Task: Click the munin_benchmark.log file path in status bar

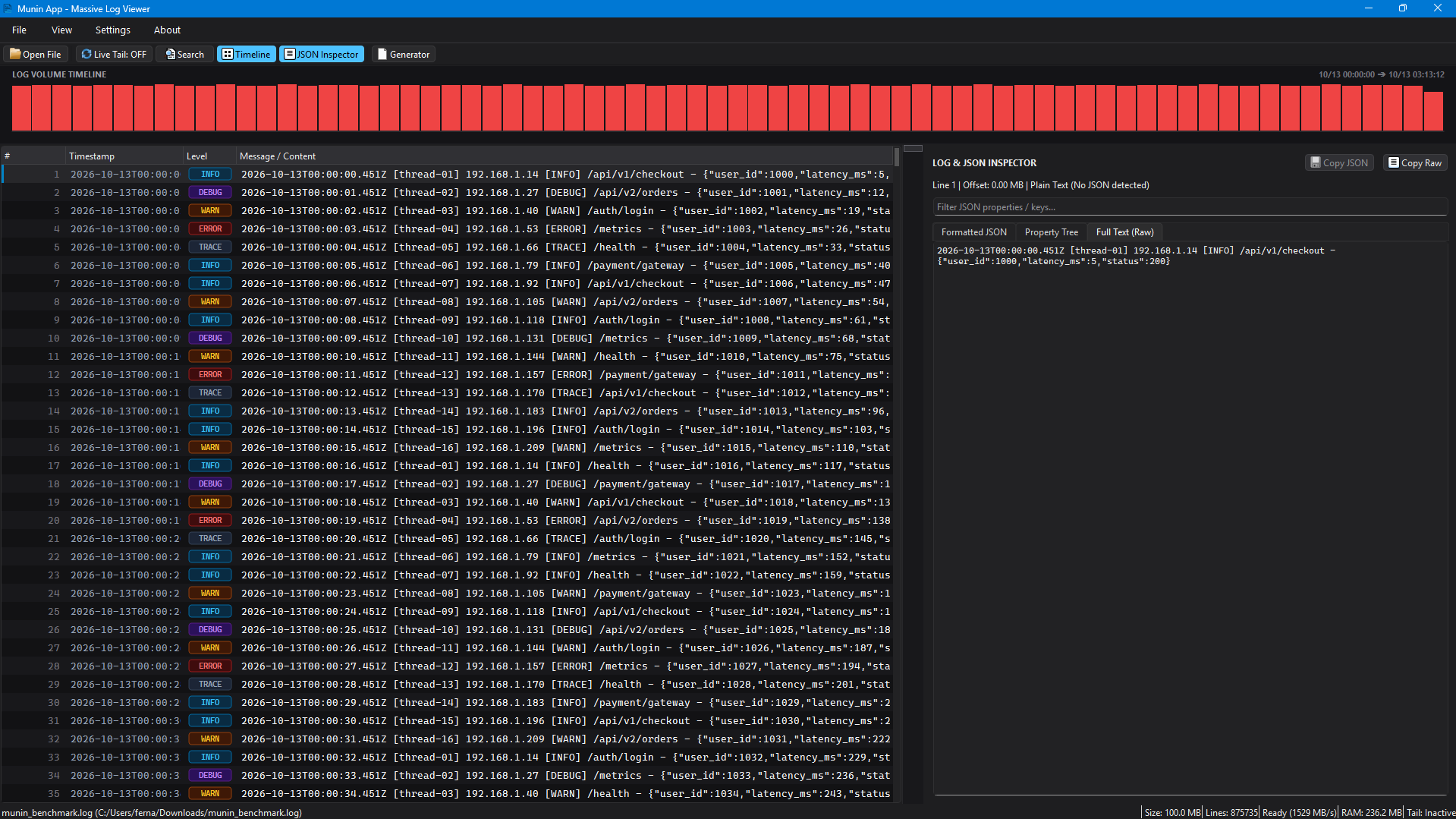Action: pos(152,812)
